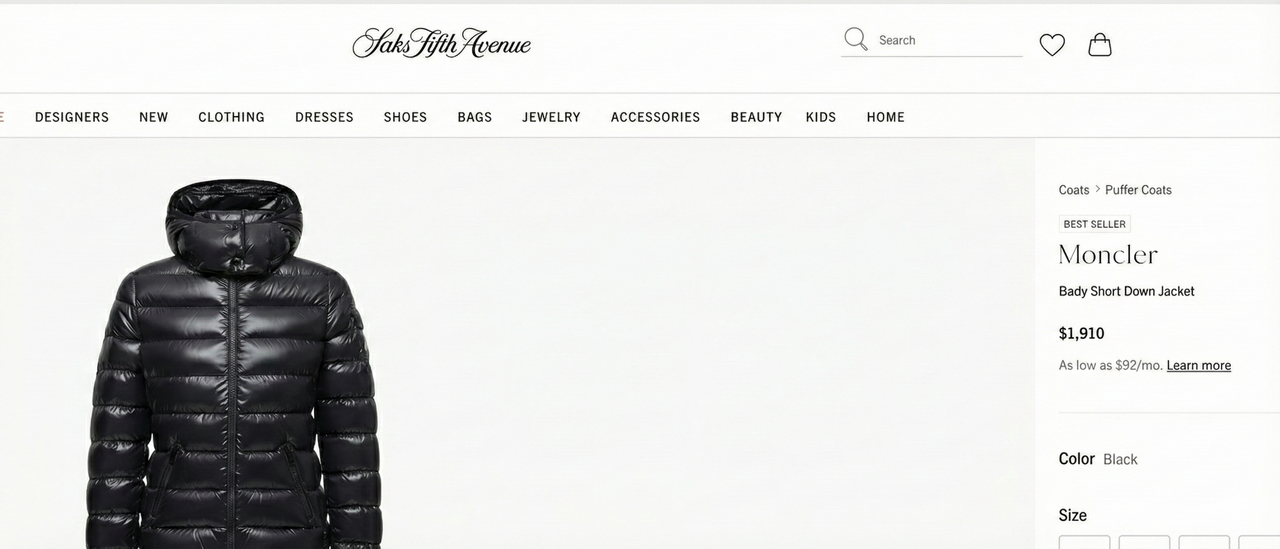Image resolution: width=1280 pixels, height=549 pixels.
Task: Click the Puffer Coats breadcrumb link
Action: tap(1138, 190)
